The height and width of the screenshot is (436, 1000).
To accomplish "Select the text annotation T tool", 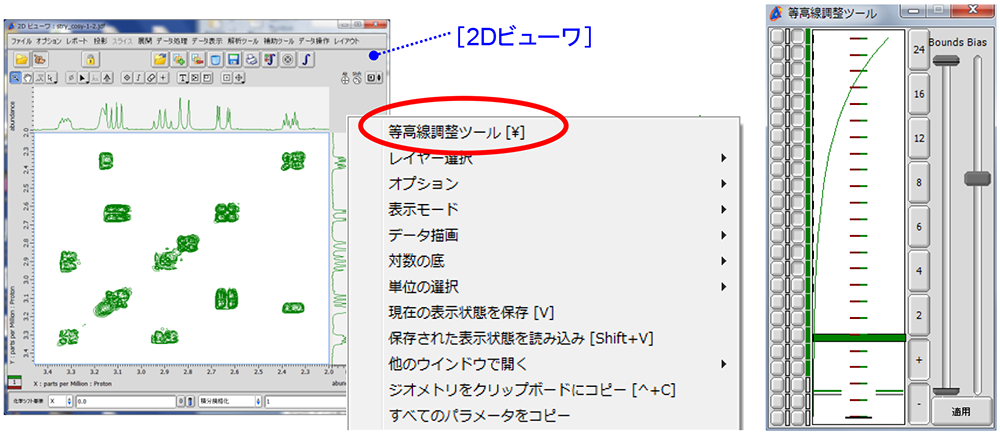I will pos(182,77).
